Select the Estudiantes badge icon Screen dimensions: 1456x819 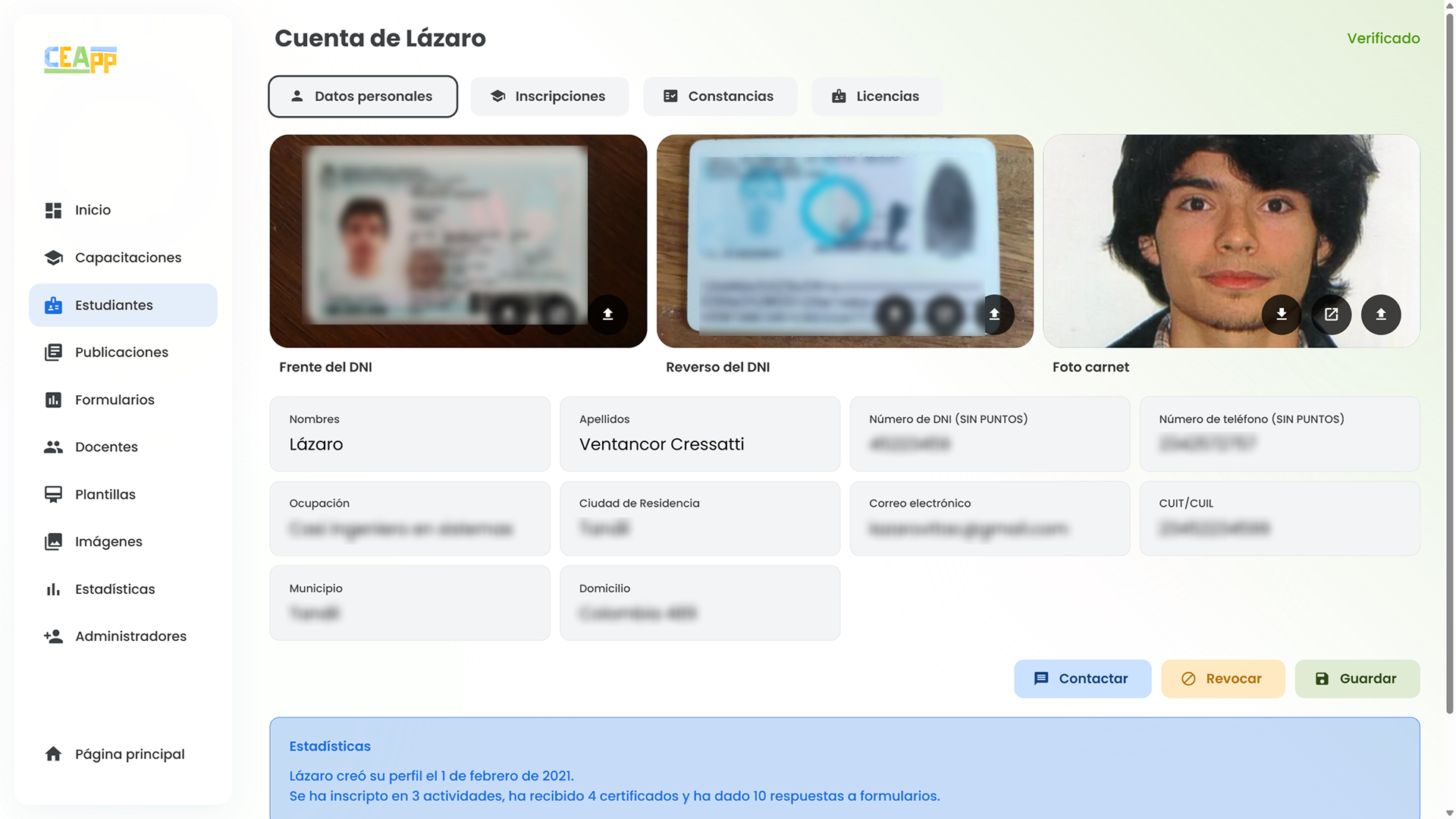pyautogui.click(x=53, y=305)
